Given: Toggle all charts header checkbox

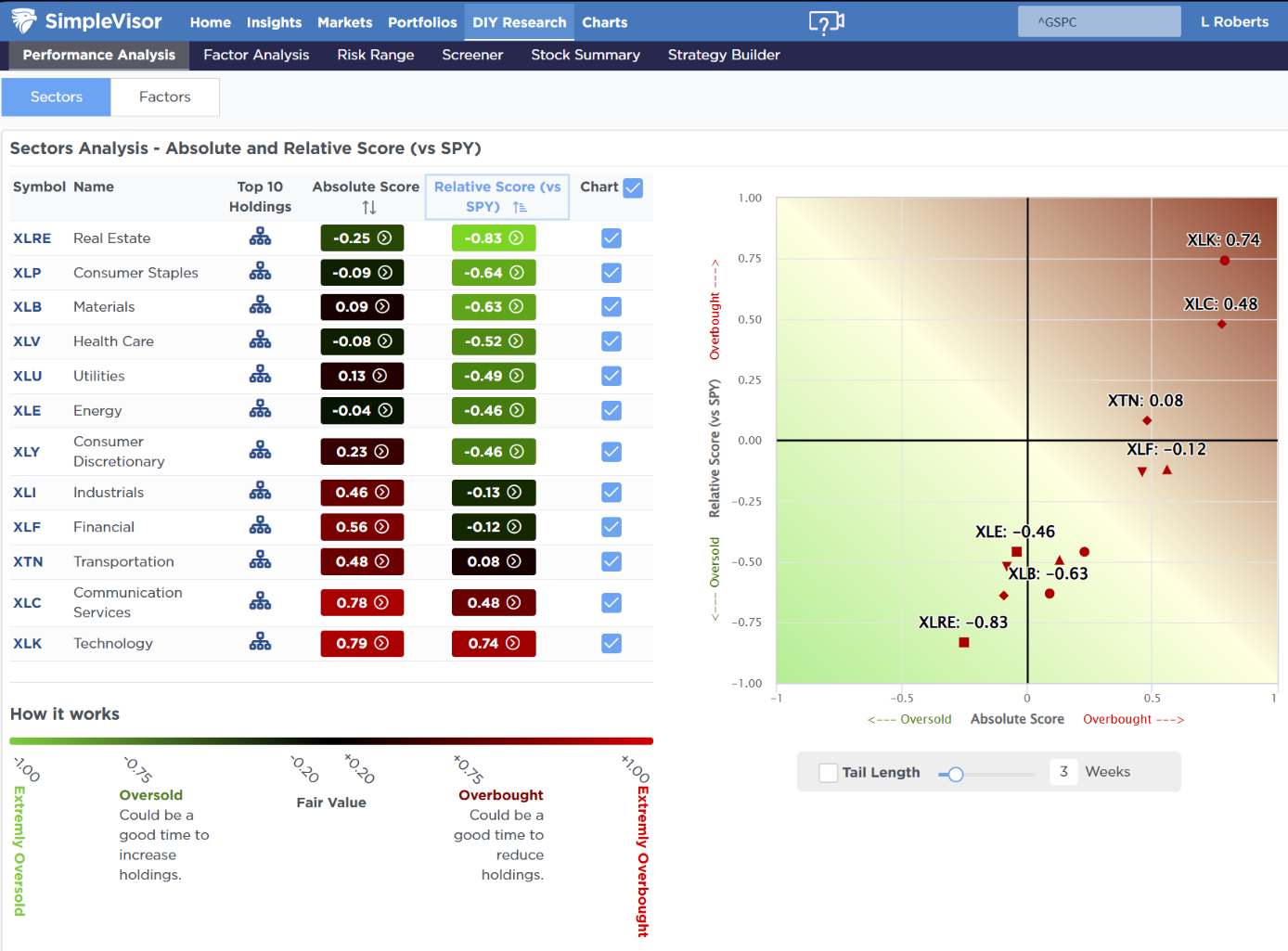Looking at the screenshot, I should (x=633, y=187).
